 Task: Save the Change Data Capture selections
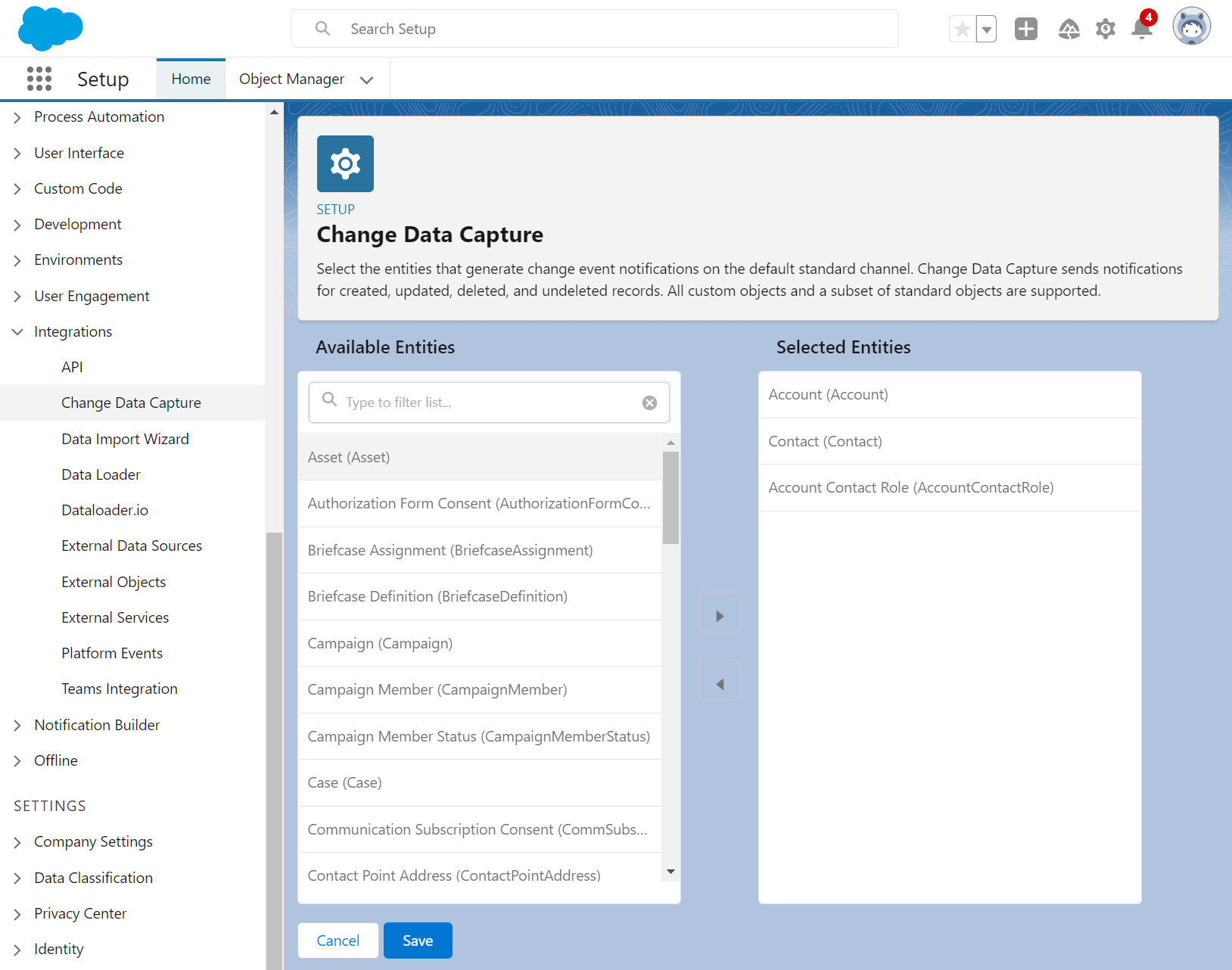[x=417, y=940]
